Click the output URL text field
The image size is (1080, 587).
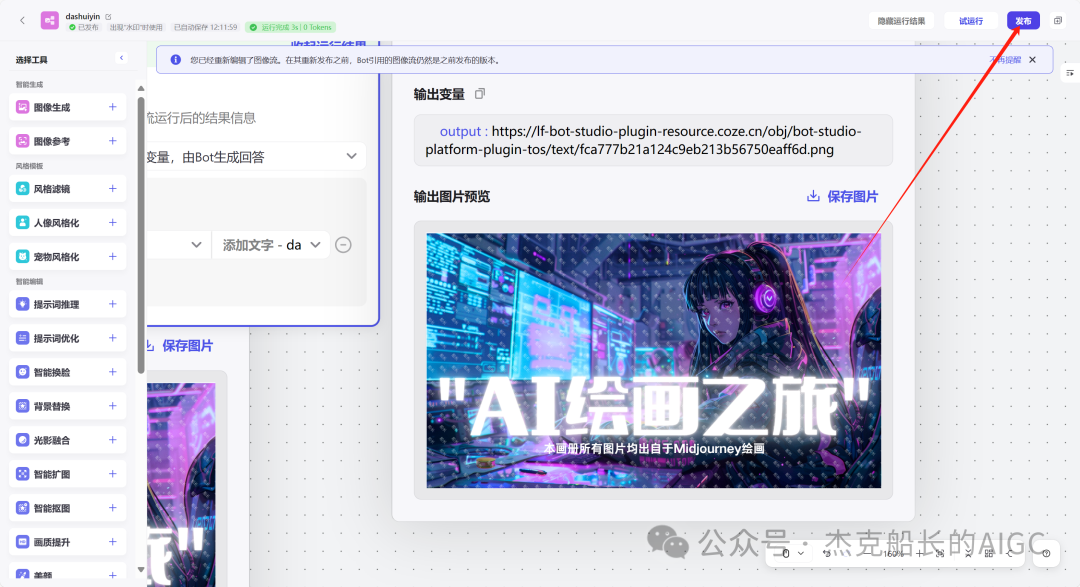tap(653, 140)
